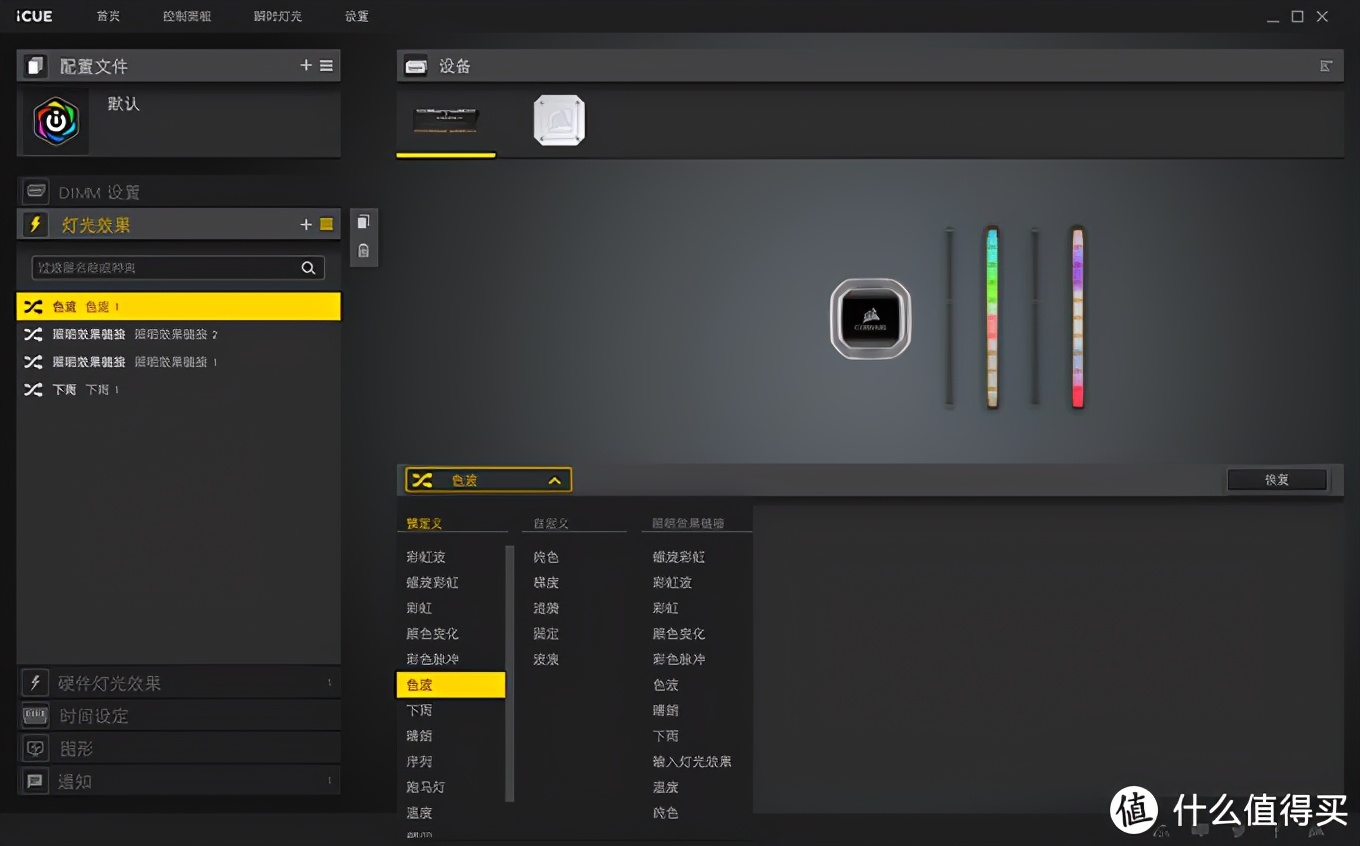The width and height of the screenshot is (1360, 846).
Task: Choose 梯度 in the 自定义 column
Action: 546,583
